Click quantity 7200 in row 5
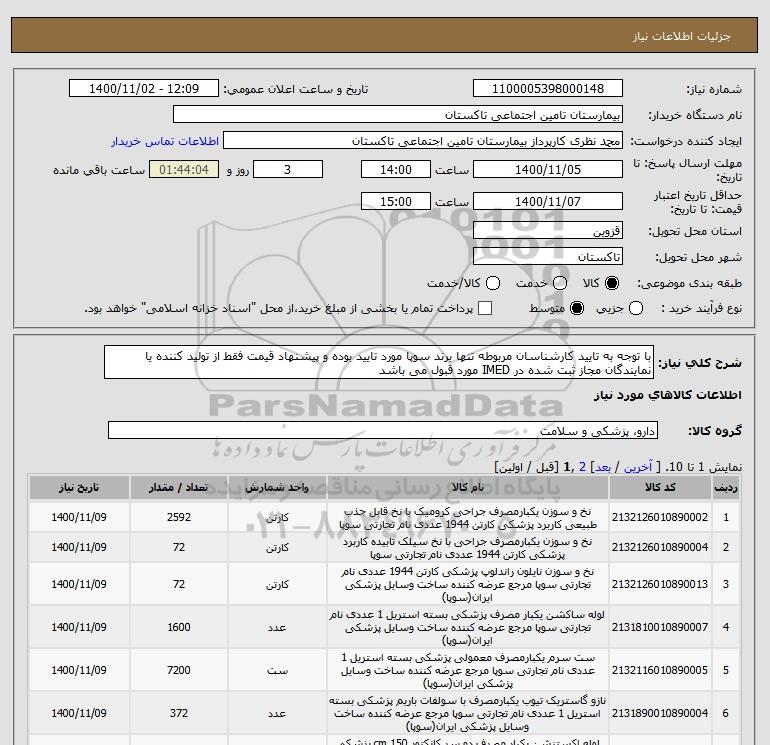The width and height of the screenshot is (770, 745). click(x=179, y=670)
